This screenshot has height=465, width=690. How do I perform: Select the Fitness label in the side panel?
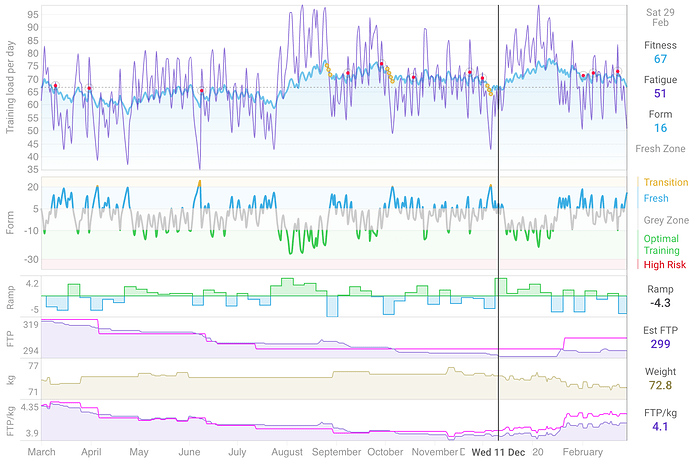660,45
